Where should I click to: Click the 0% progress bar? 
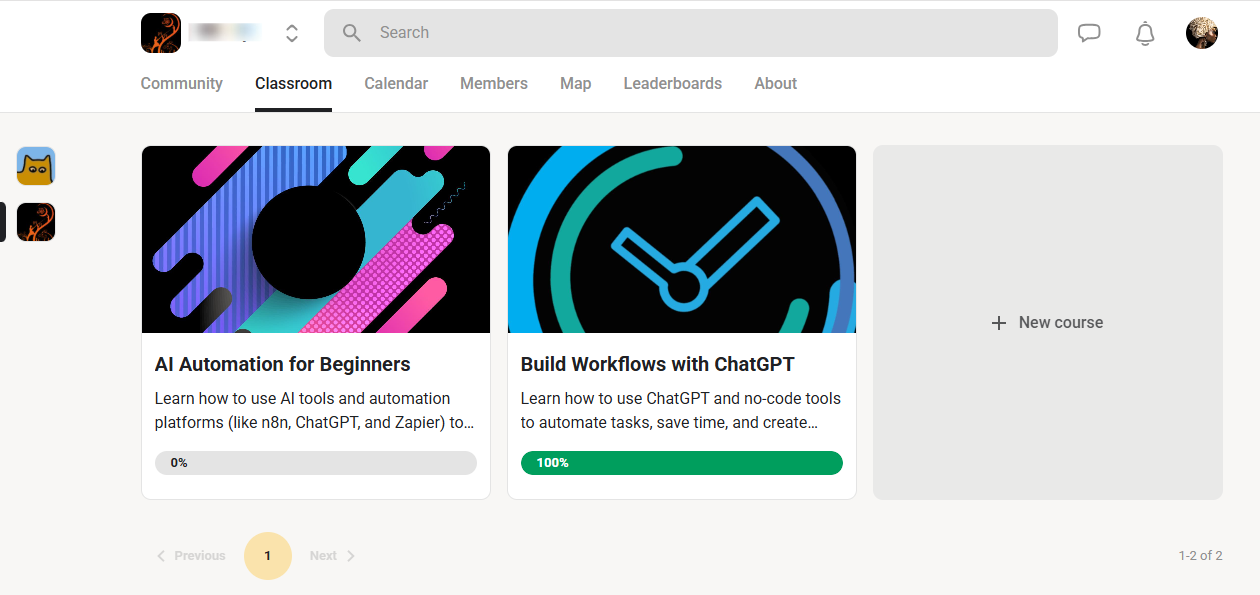pos(316,463)
